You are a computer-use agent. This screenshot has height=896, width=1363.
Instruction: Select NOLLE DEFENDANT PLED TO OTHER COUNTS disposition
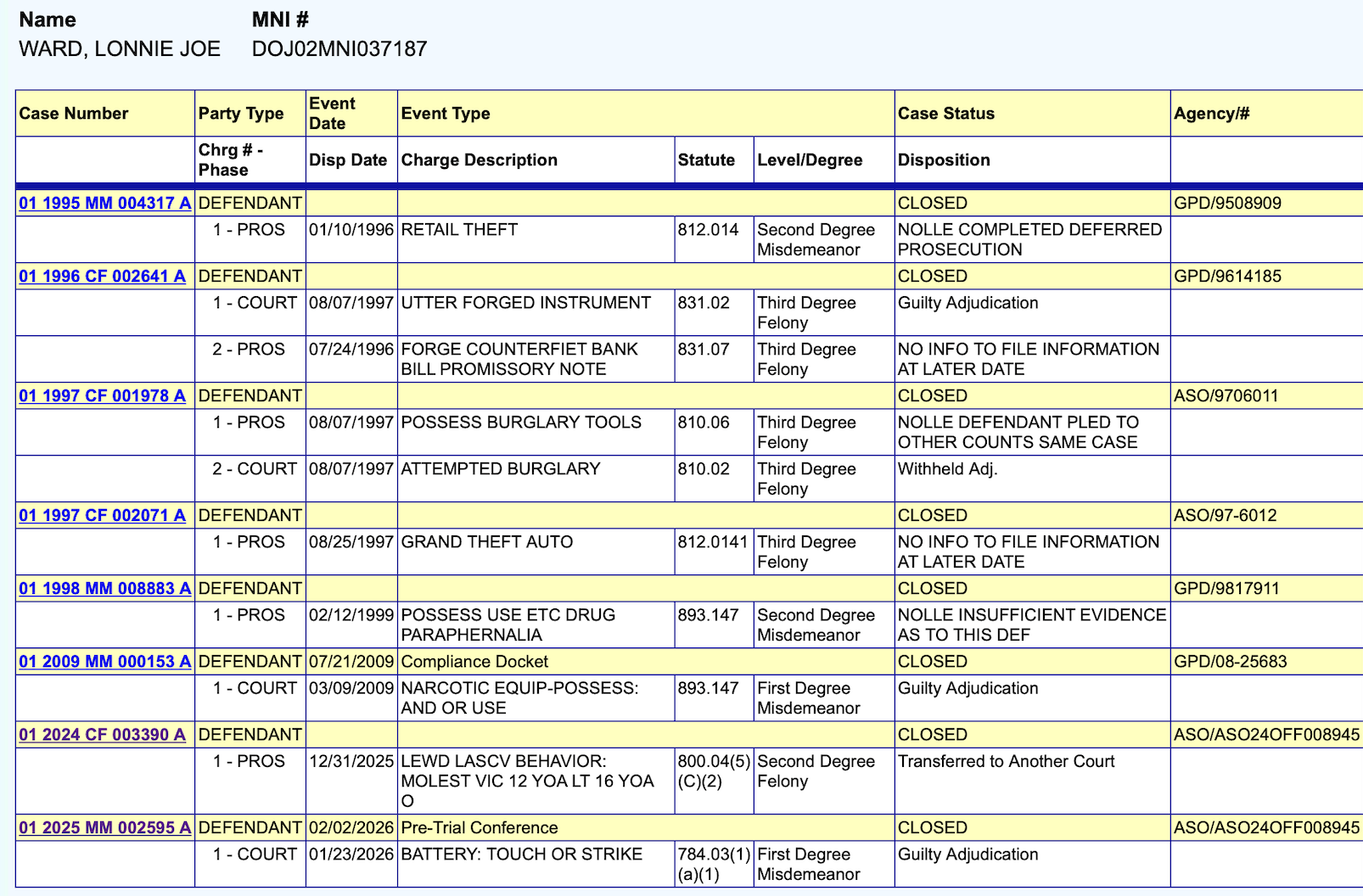click(1018, 432)
